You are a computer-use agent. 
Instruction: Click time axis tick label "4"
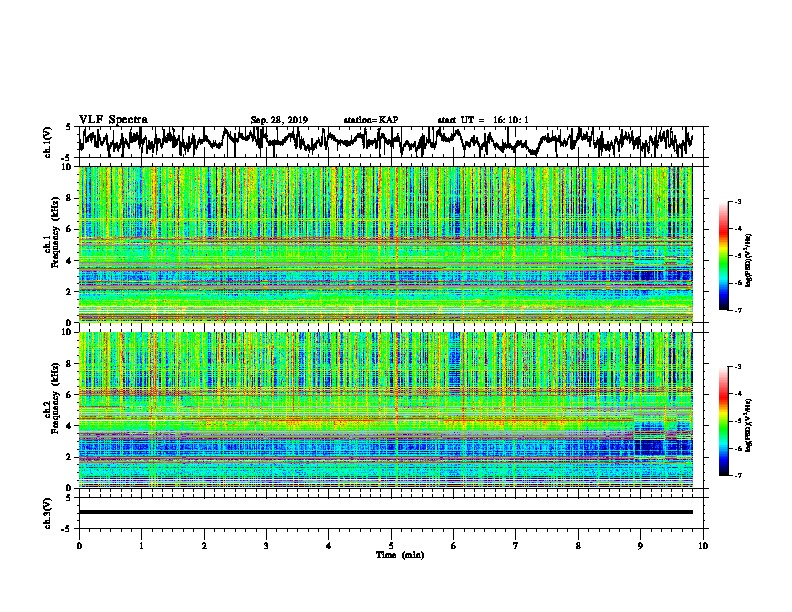click(328, 545)
